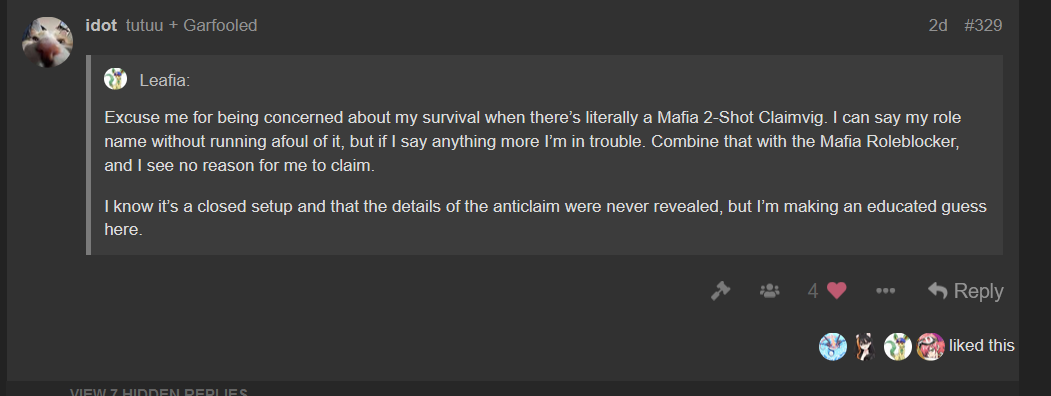This screenshot has height=396, width=1051.
Task: Open the 2d post timestamp
Action: [938, 25]
